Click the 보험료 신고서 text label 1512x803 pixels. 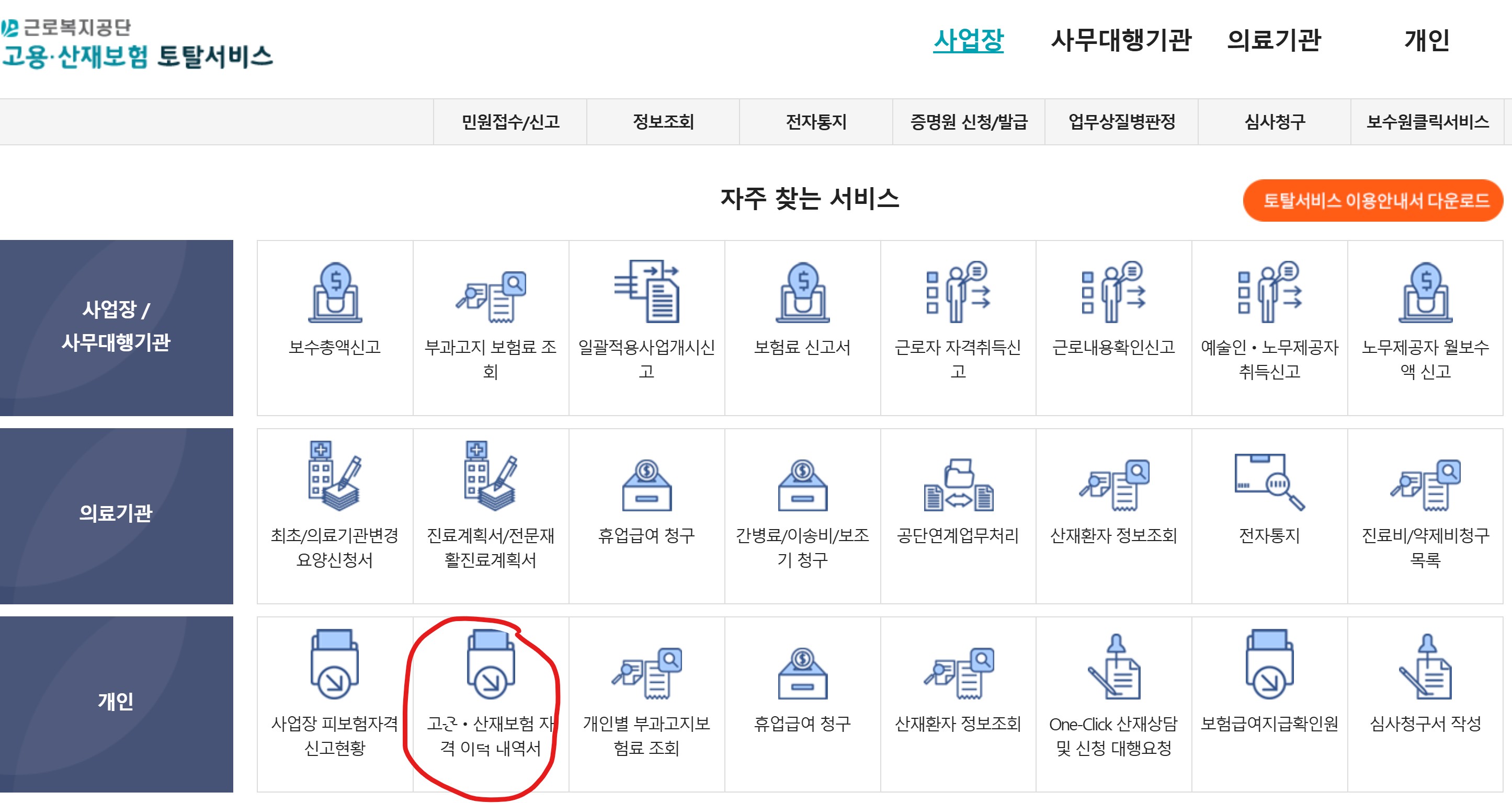coord(802,347)
